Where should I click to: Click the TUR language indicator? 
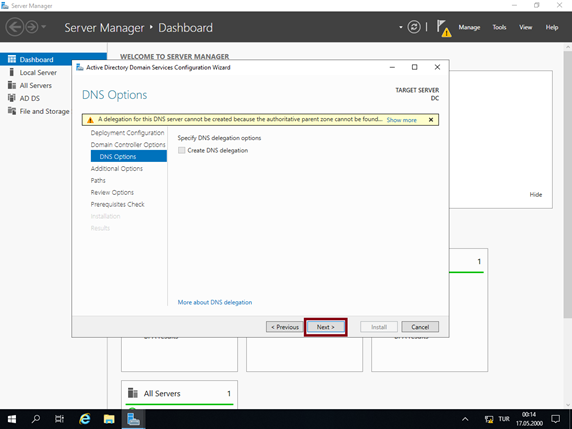504,419
